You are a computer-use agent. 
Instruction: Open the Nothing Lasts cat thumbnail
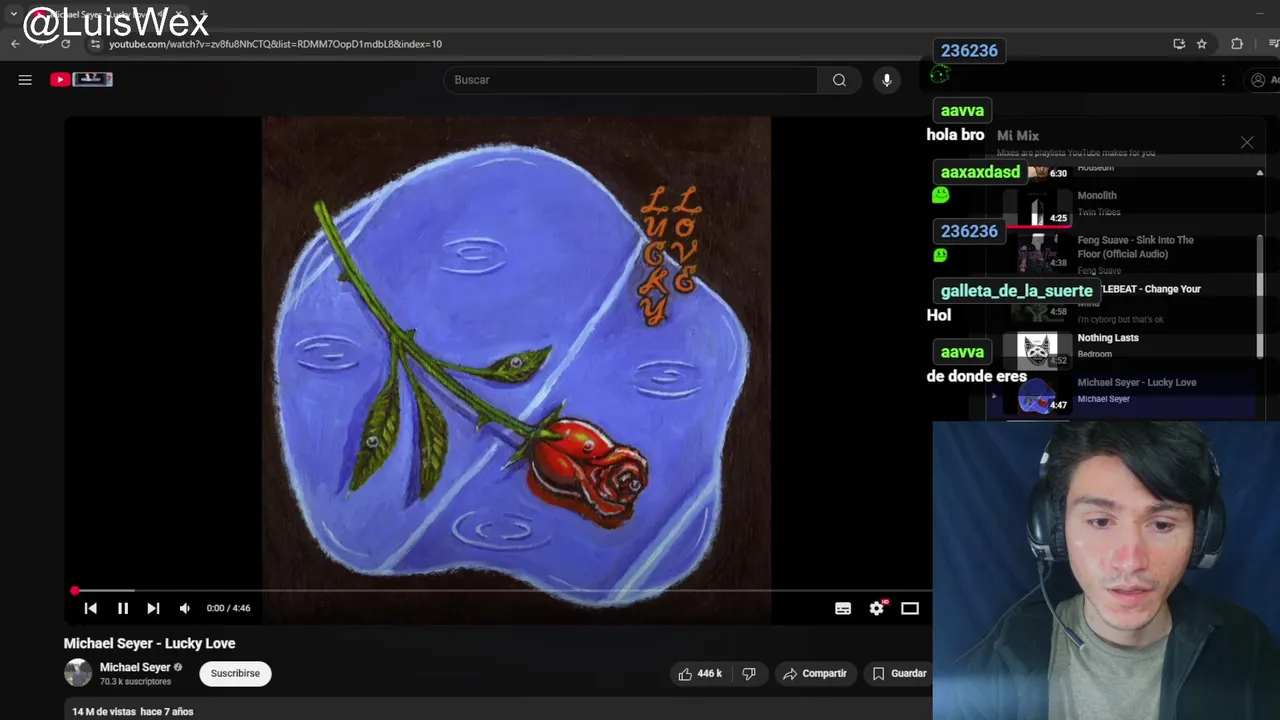(x=1037, y=350)
